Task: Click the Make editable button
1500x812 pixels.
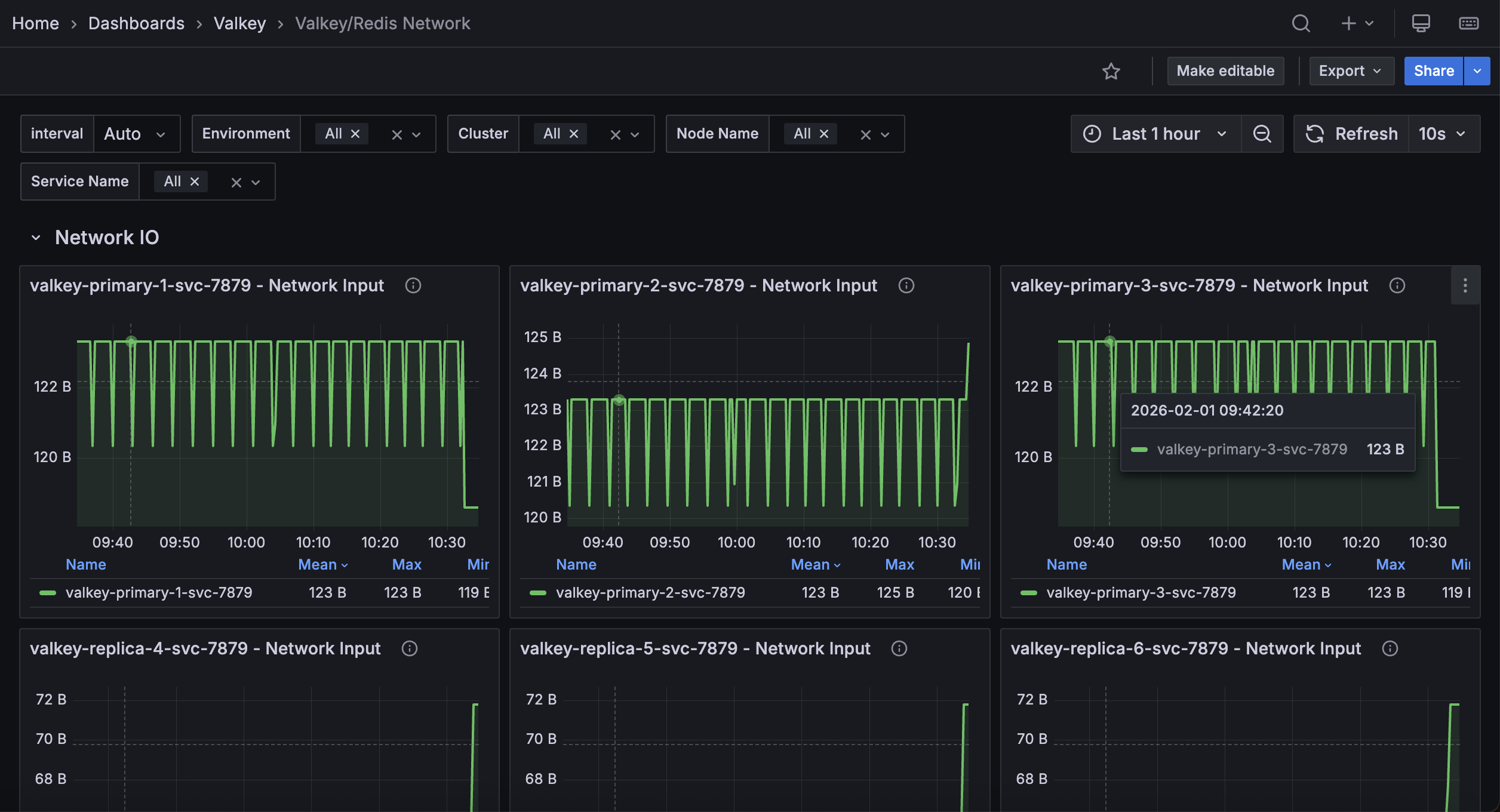Action: coord(1225,70)
